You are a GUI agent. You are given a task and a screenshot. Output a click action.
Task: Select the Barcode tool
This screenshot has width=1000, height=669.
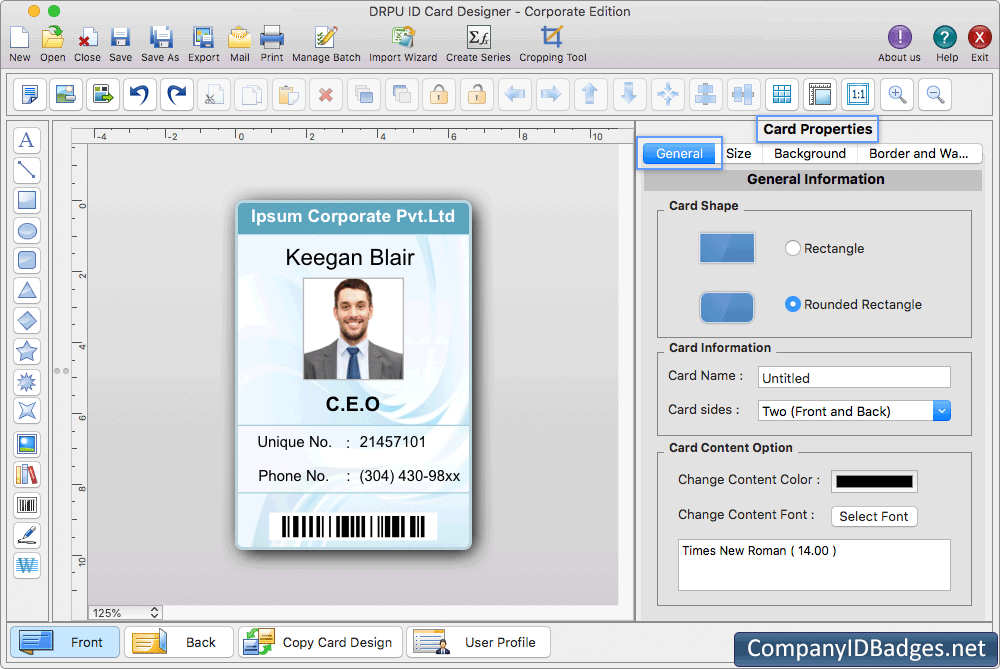click(x=27, y=506)
